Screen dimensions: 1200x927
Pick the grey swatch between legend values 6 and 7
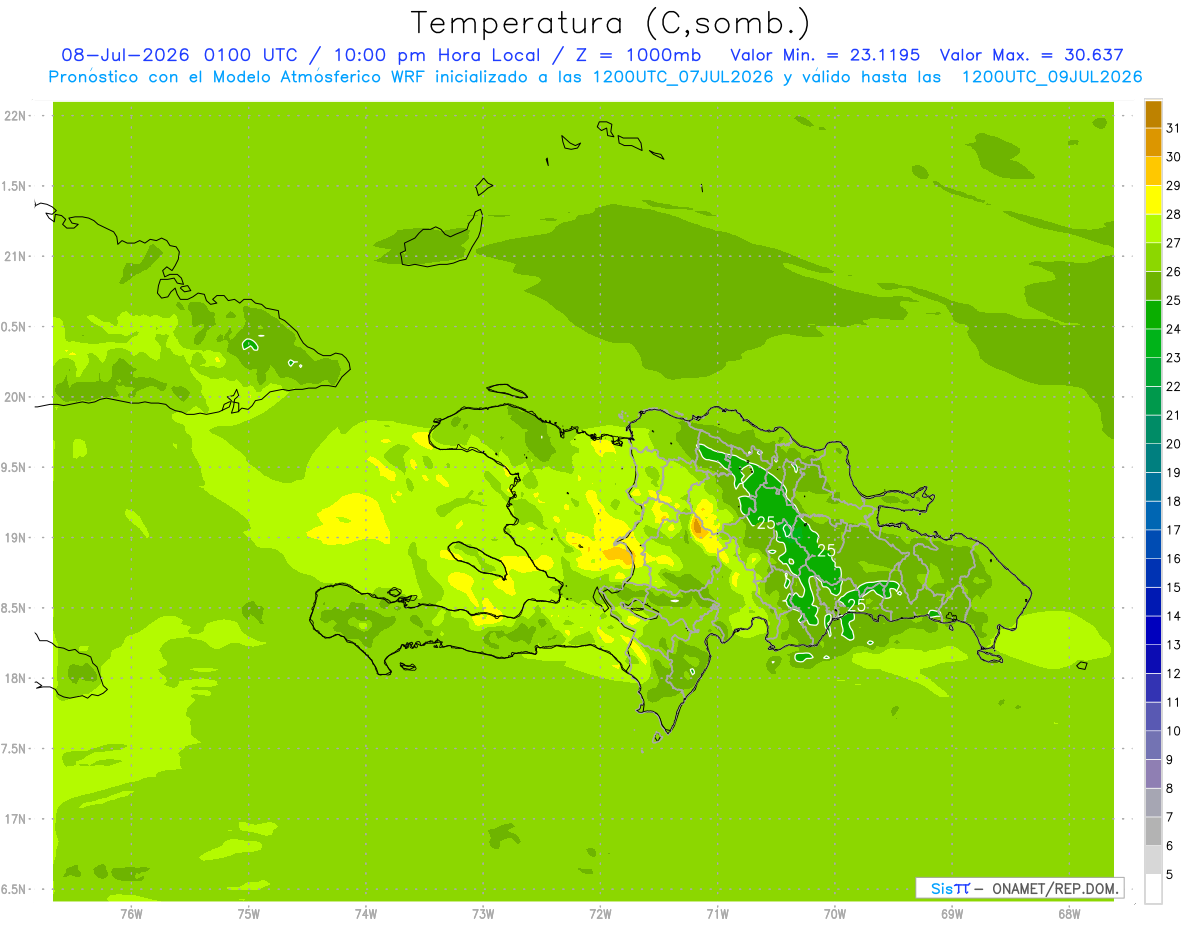(x=1153, y=831)
